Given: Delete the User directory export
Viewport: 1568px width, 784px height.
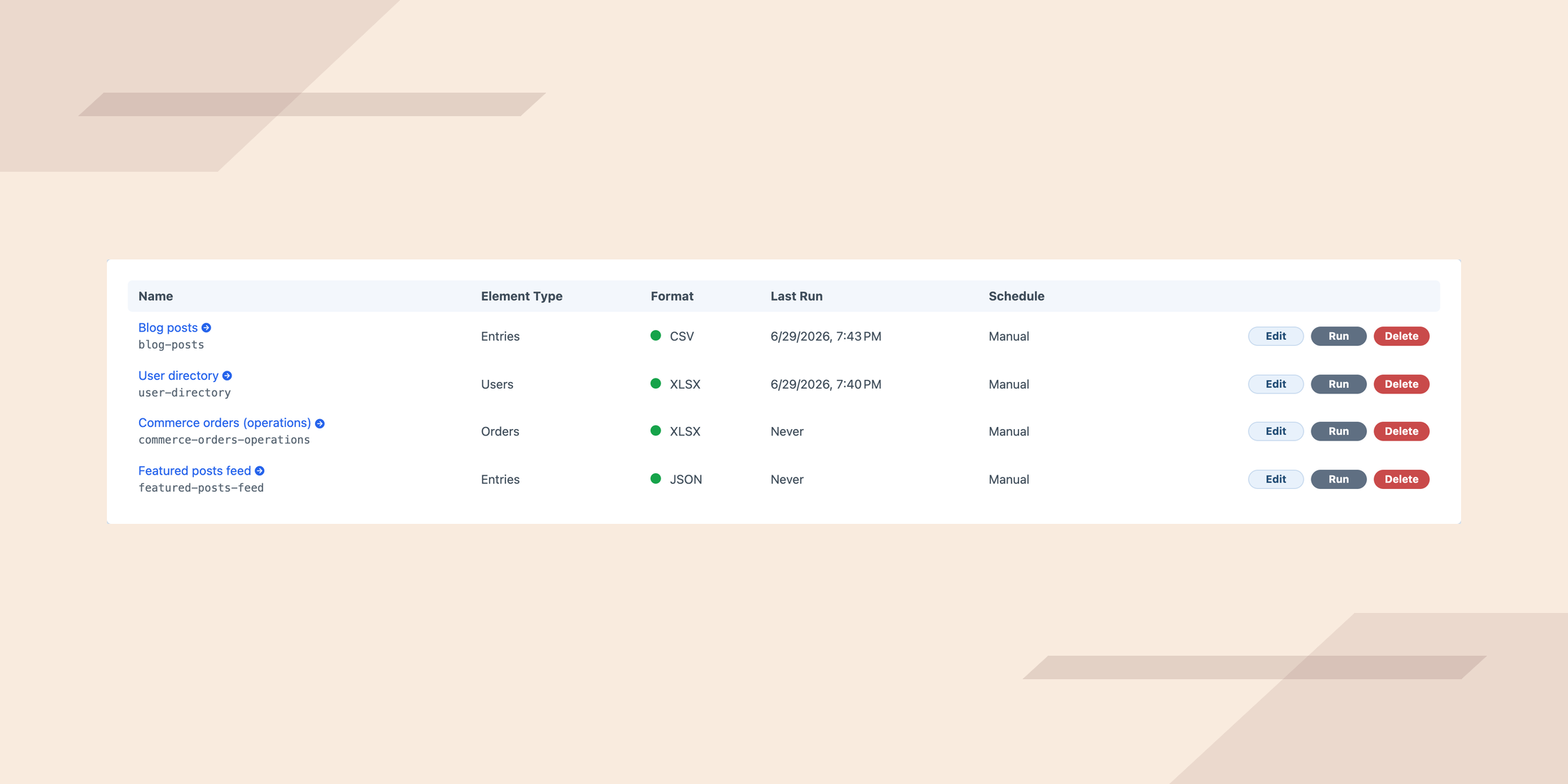Looking at the screenshot, I should pyautogui.click(x=1401, y=384).
